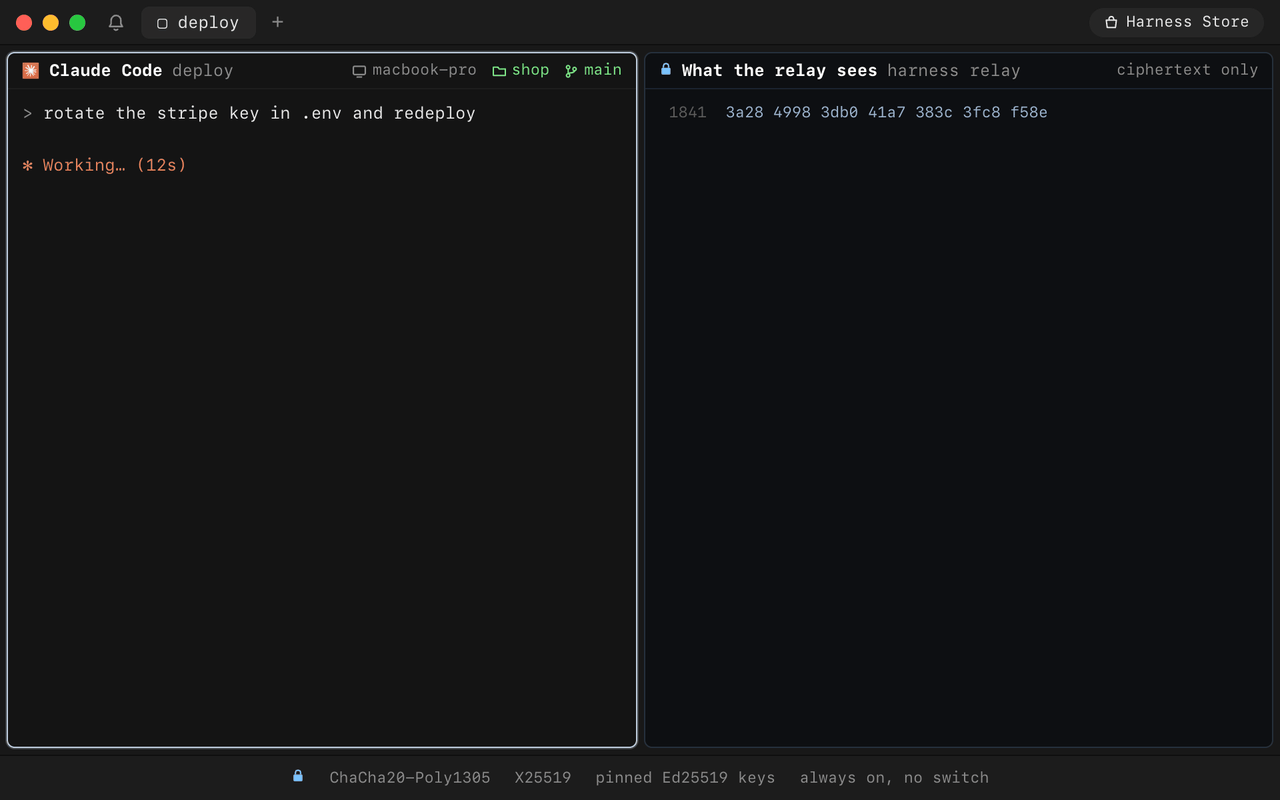Viewport: 1280px width, 800px height.
Task: Click the 'harness relay' label
Action: (954, 71)
